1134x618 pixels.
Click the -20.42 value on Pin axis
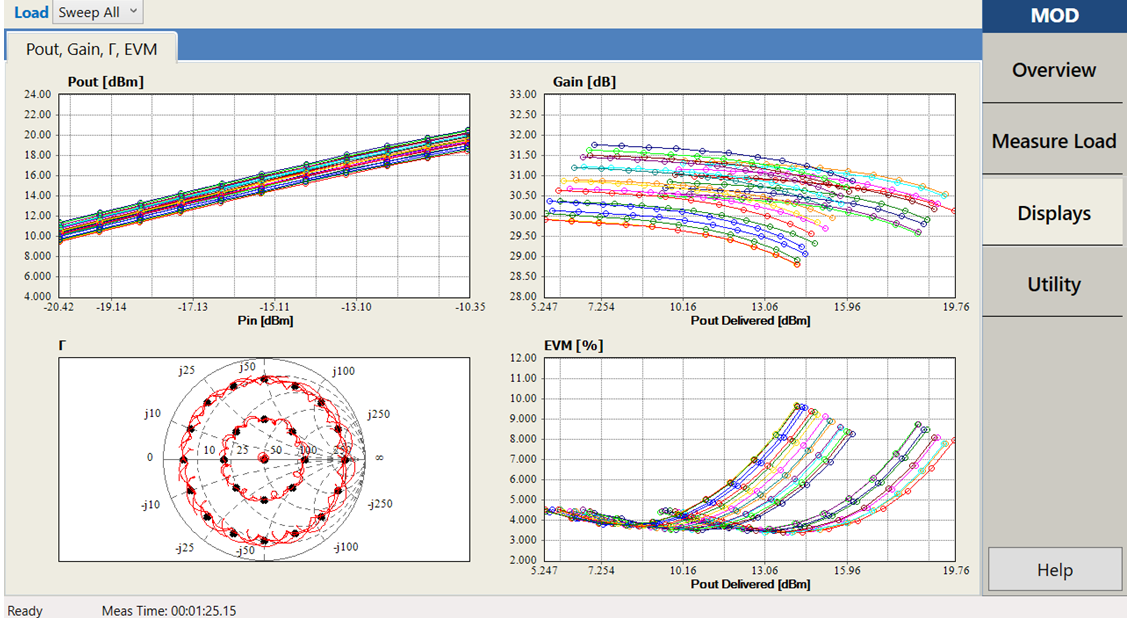click(59, 306)
